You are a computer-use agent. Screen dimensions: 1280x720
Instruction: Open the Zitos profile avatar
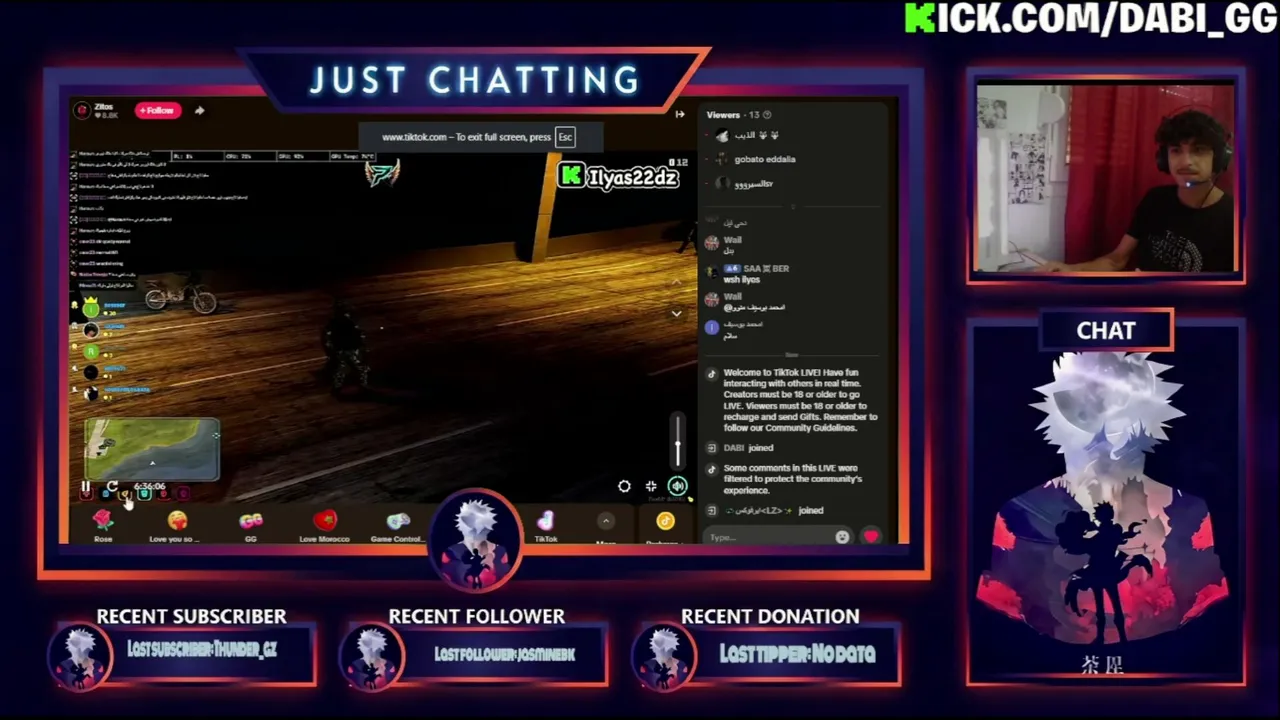[x=83, y=110]
